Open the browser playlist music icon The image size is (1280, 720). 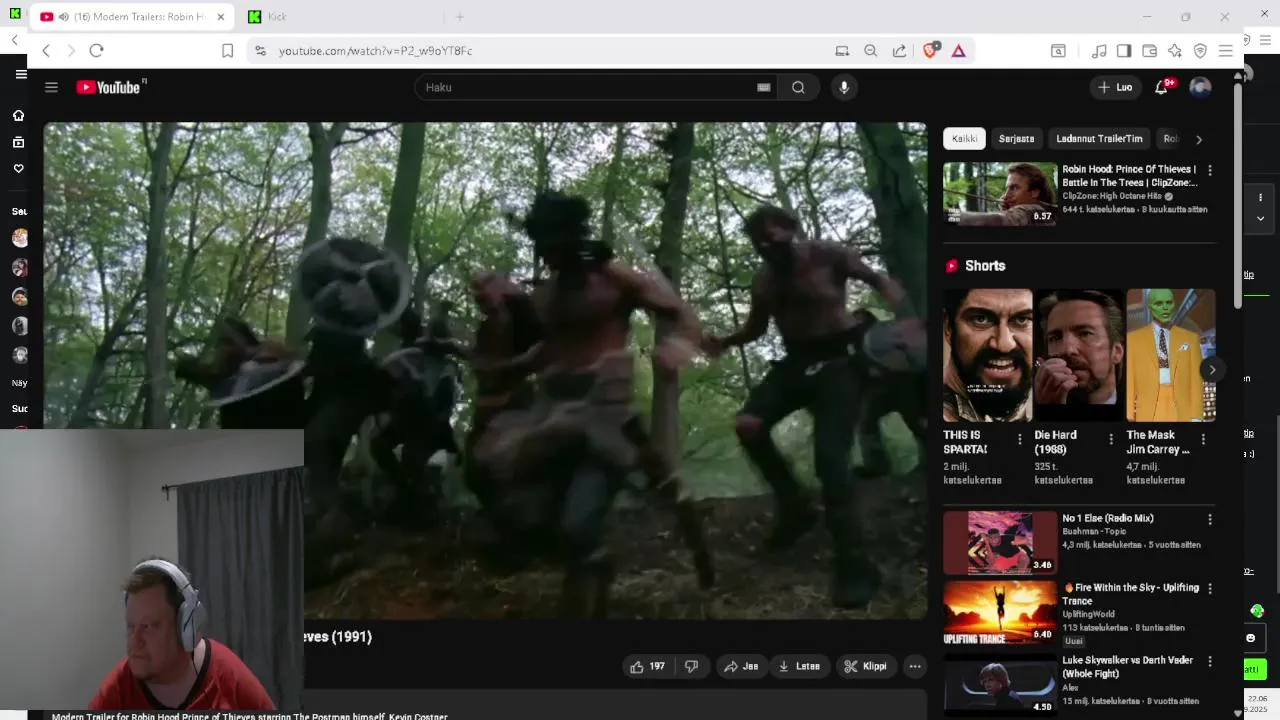[1099, 51]
